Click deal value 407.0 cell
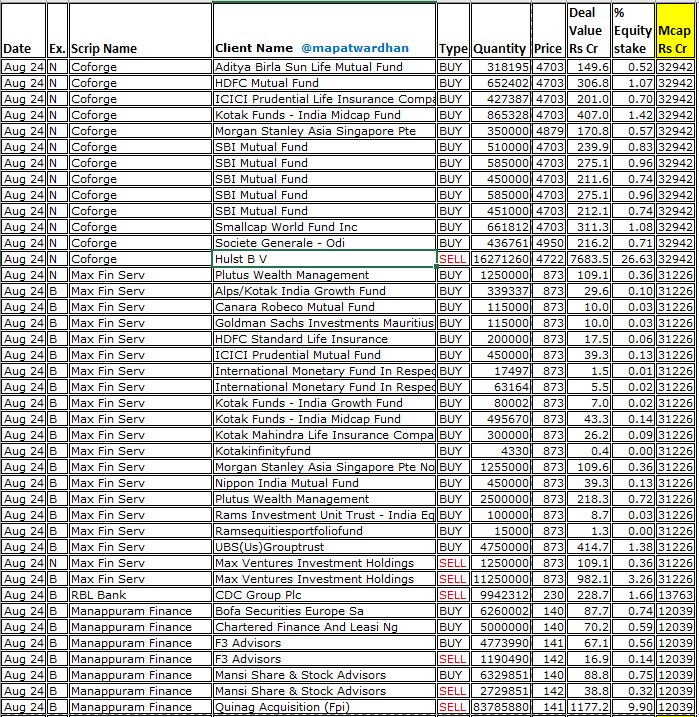The image size is (699, 717). tap(589, 115)
